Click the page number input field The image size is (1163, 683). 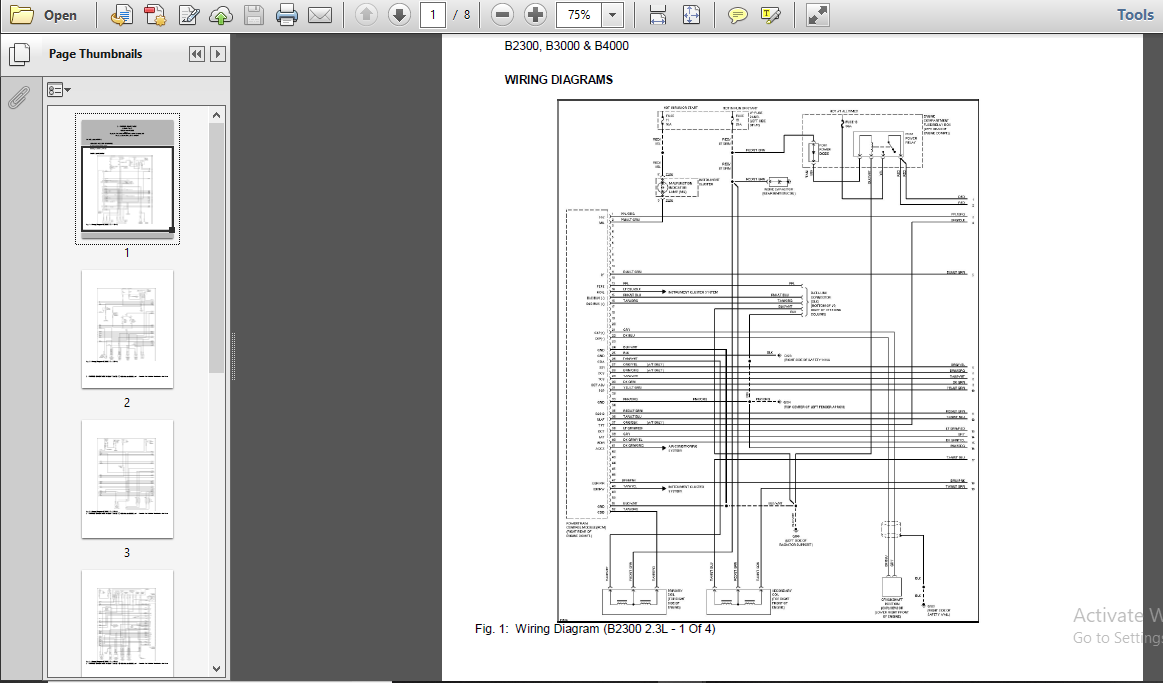[432, 15]
